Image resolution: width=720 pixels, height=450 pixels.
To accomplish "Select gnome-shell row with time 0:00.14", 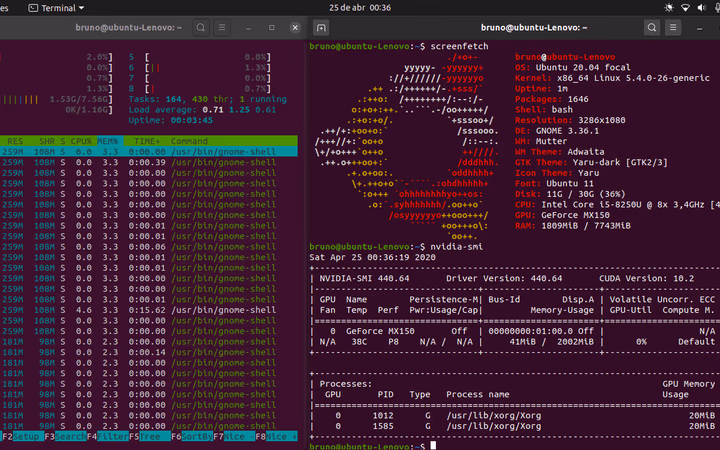I will [149, 352].
